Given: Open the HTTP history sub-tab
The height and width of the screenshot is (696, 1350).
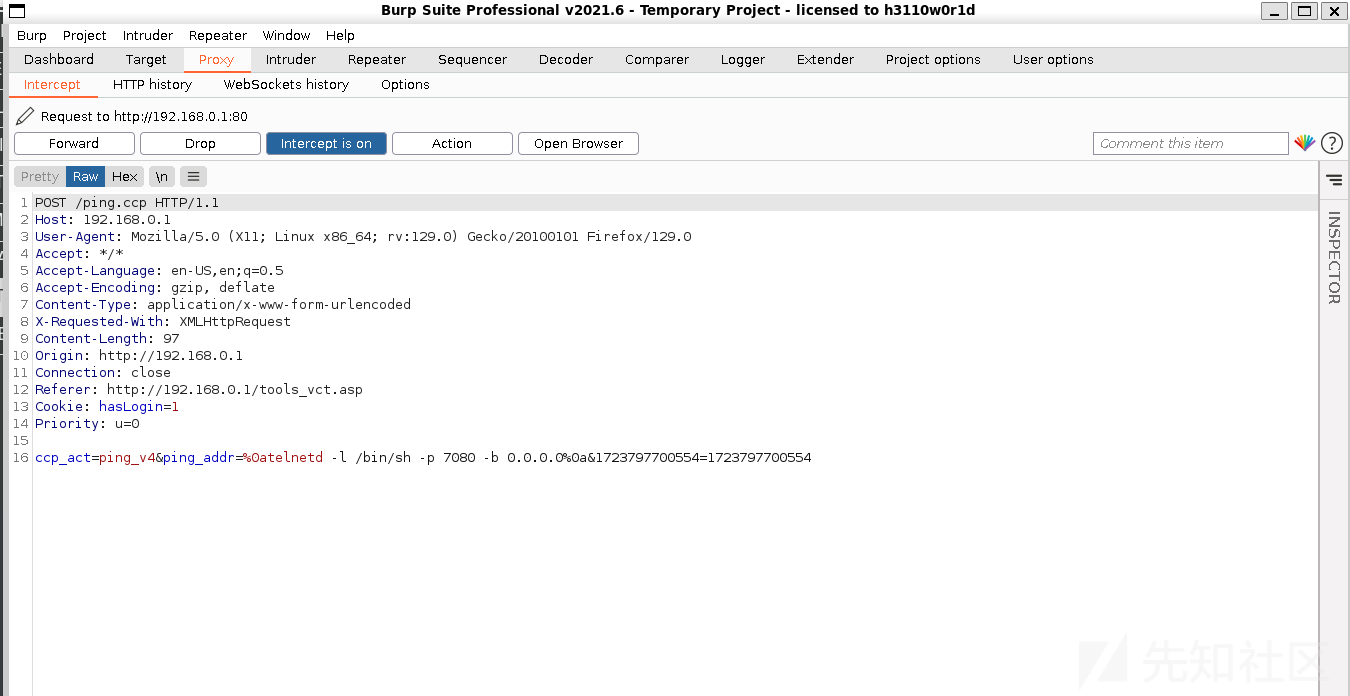Looking at the screenshot, I should coord(152,85).
